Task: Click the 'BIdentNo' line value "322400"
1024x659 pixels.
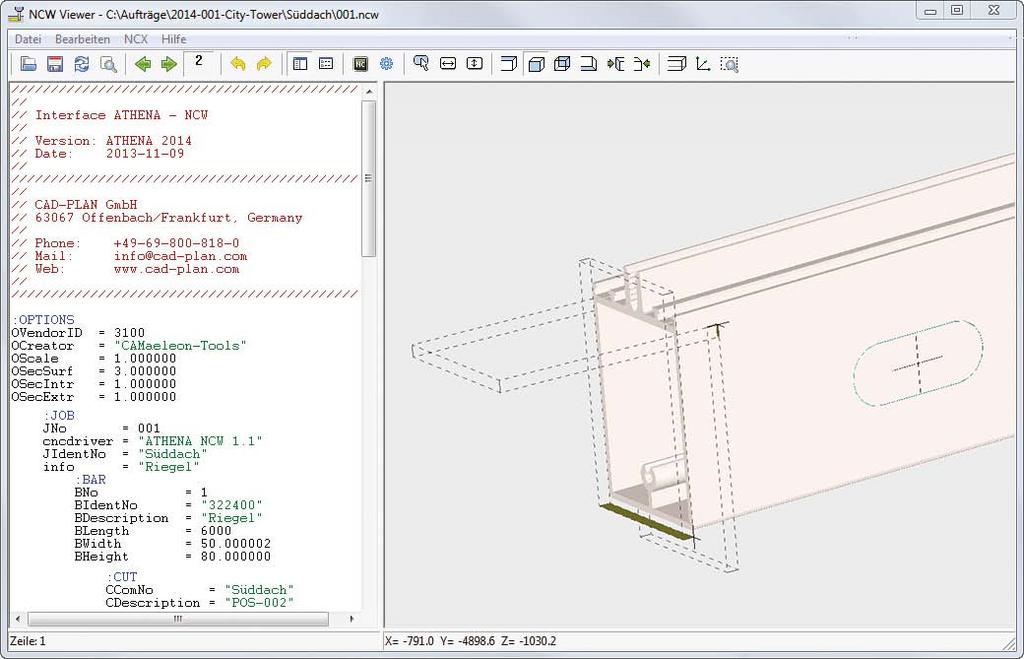Action: [232, 505]
